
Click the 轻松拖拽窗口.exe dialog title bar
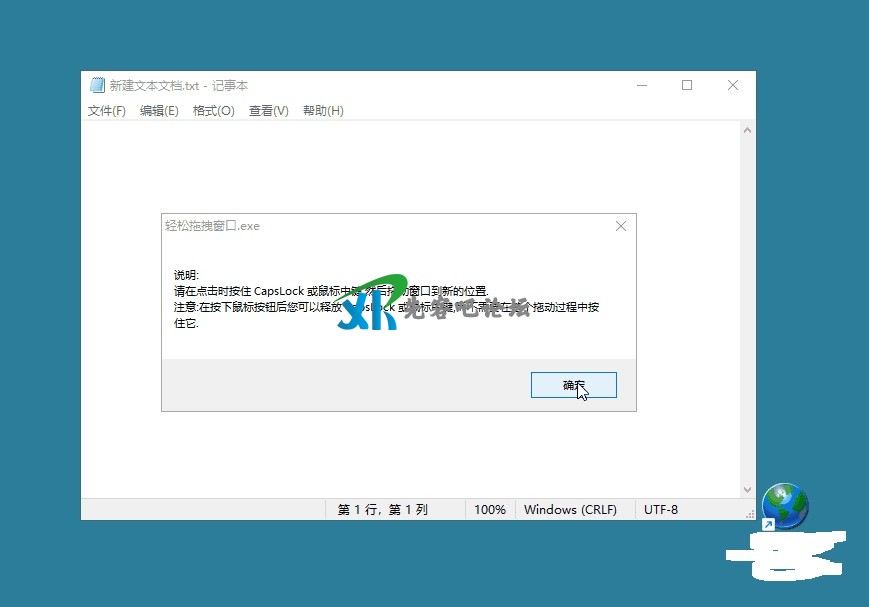[x=380, y=227]
